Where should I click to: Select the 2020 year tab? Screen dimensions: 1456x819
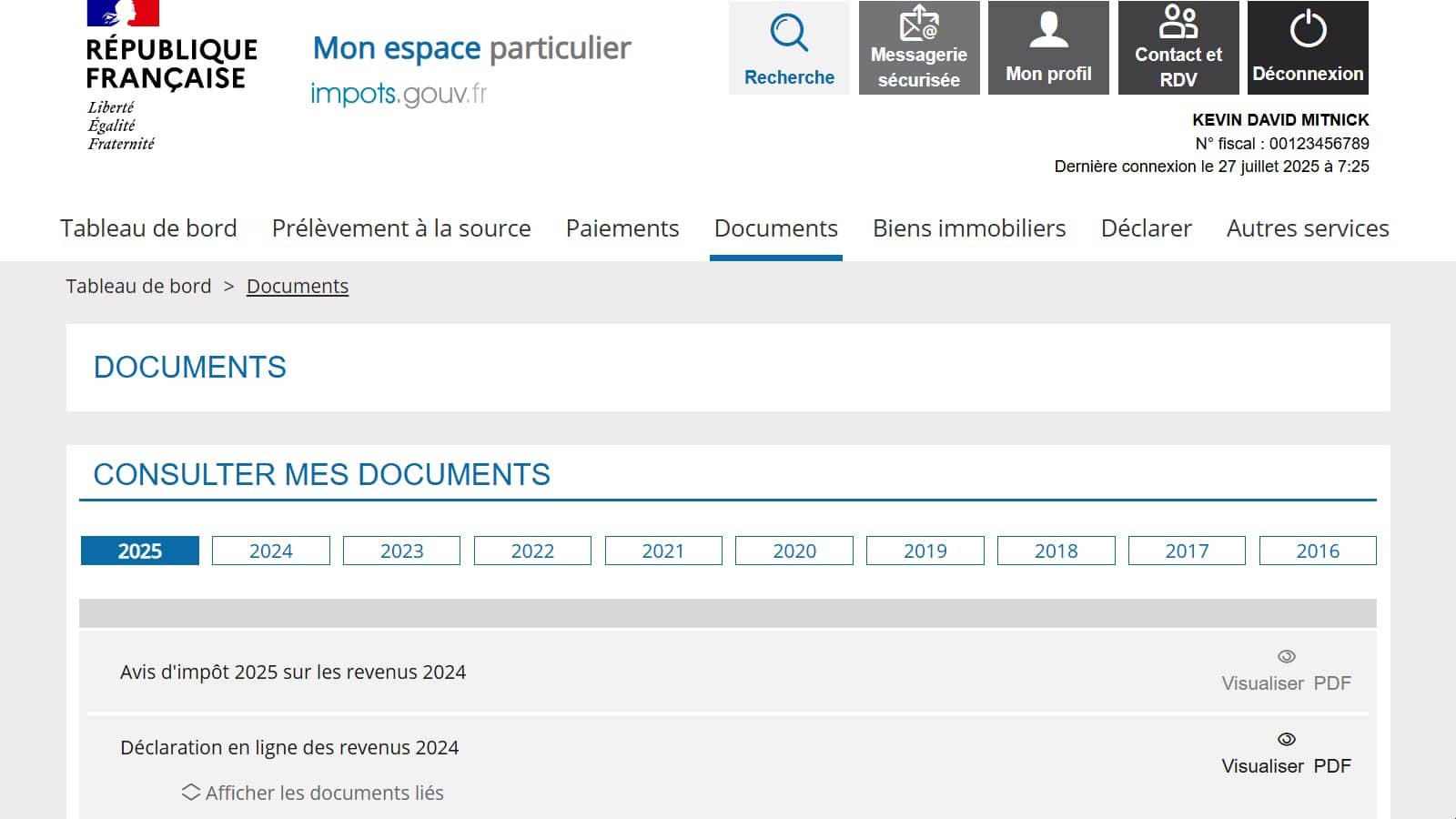pyautogui.click(x=794, y=551)
